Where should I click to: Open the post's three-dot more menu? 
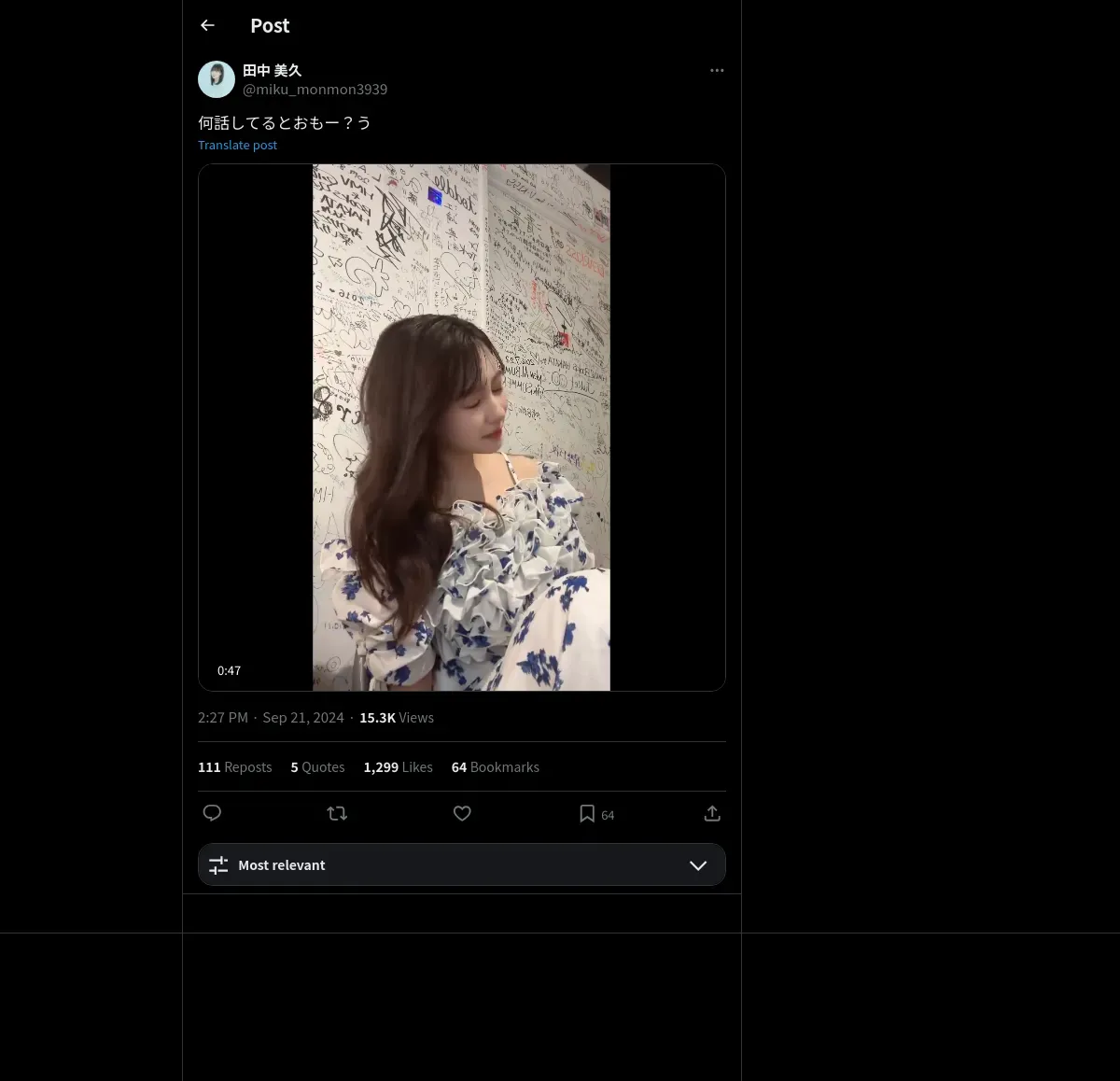[x=717, y=71]
